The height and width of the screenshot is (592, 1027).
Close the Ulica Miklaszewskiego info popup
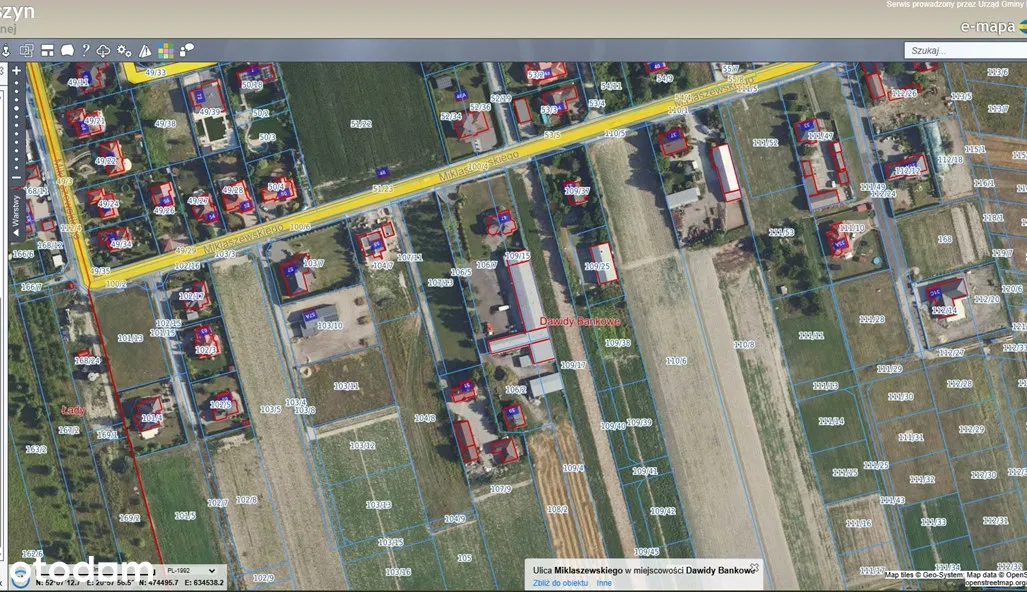(x=754, y=567)
